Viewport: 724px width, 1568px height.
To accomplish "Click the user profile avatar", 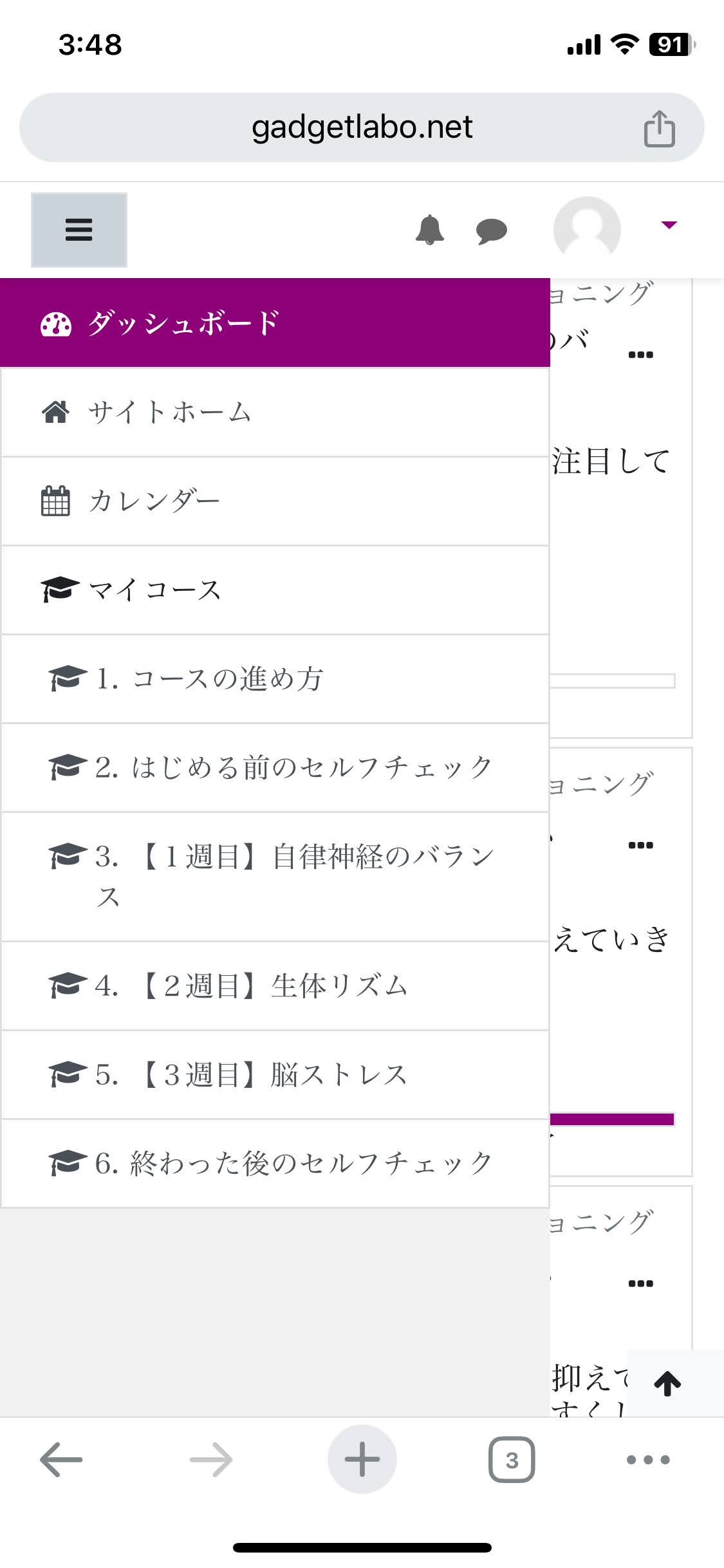I will point(587,229).
